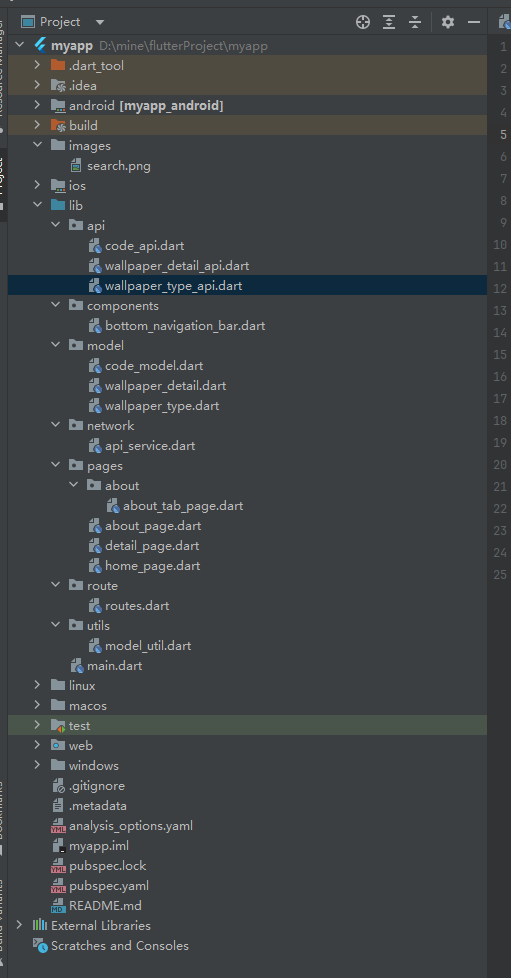Open the Project view dropdown
The height and width of the screenshot is (978, 511).
[x=100, y=22]
